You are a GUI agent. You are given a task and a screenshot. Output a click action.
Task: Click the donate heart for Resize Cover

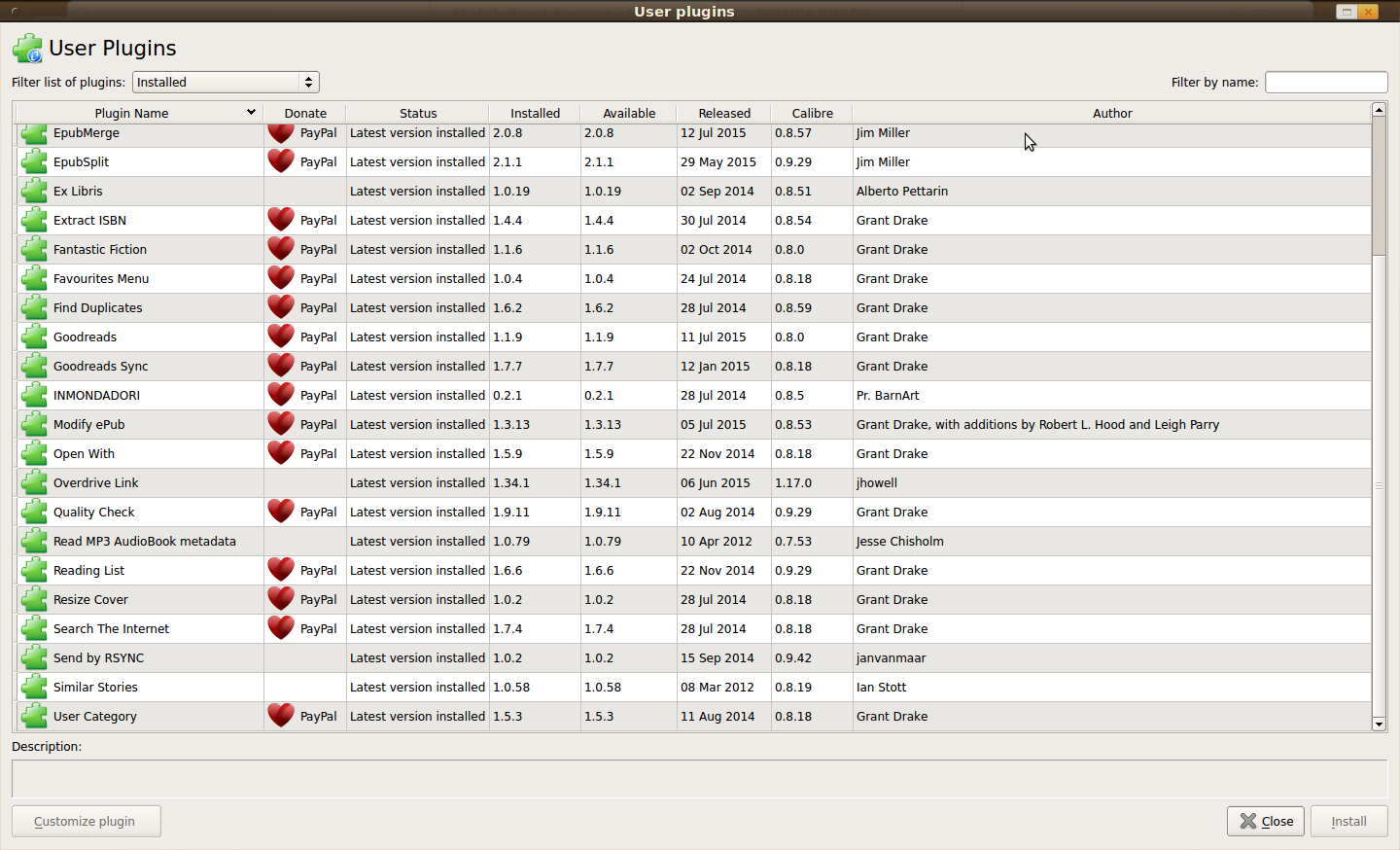281,599
